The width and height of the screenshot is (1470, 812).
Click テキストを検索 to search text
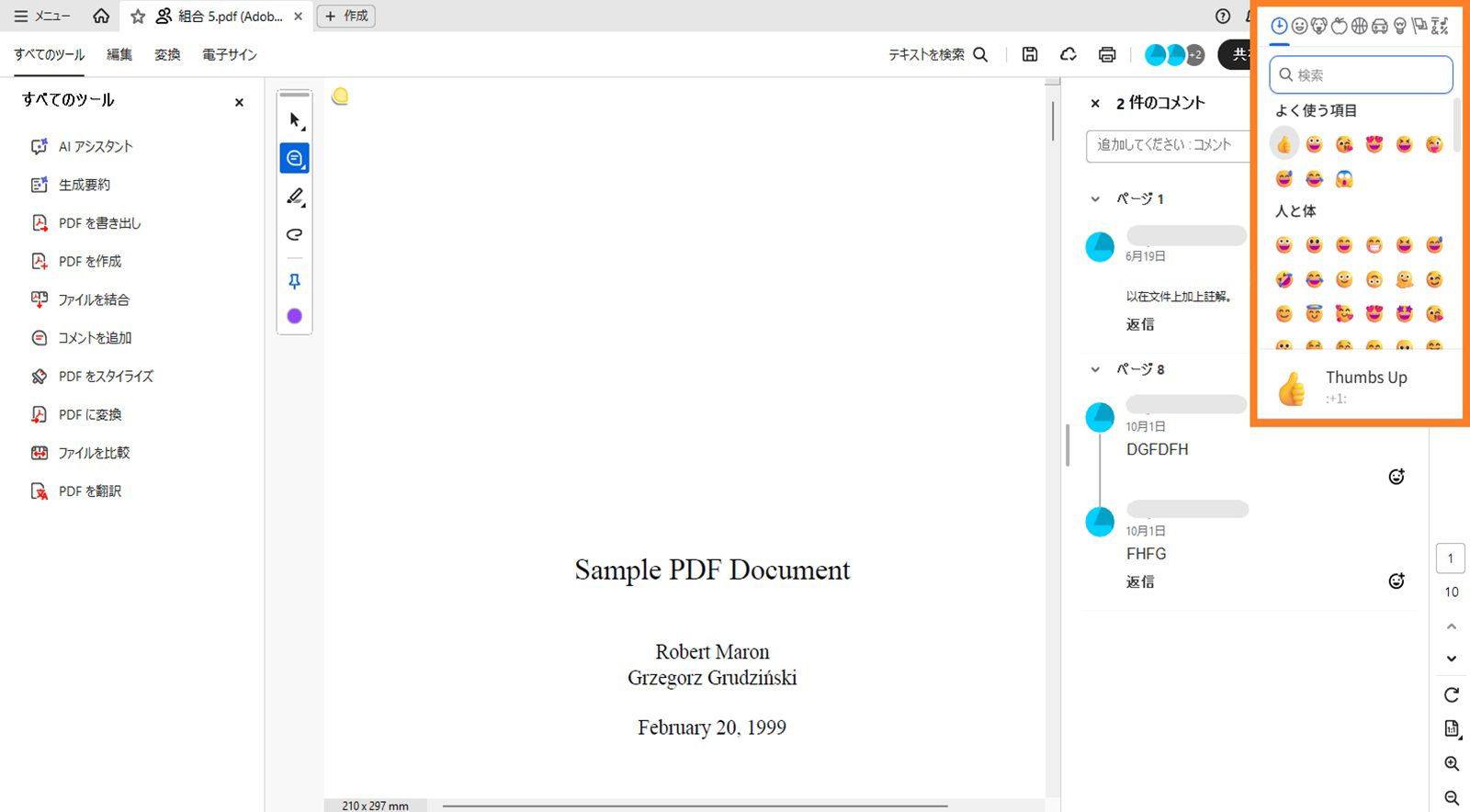(x=937, y=54)
